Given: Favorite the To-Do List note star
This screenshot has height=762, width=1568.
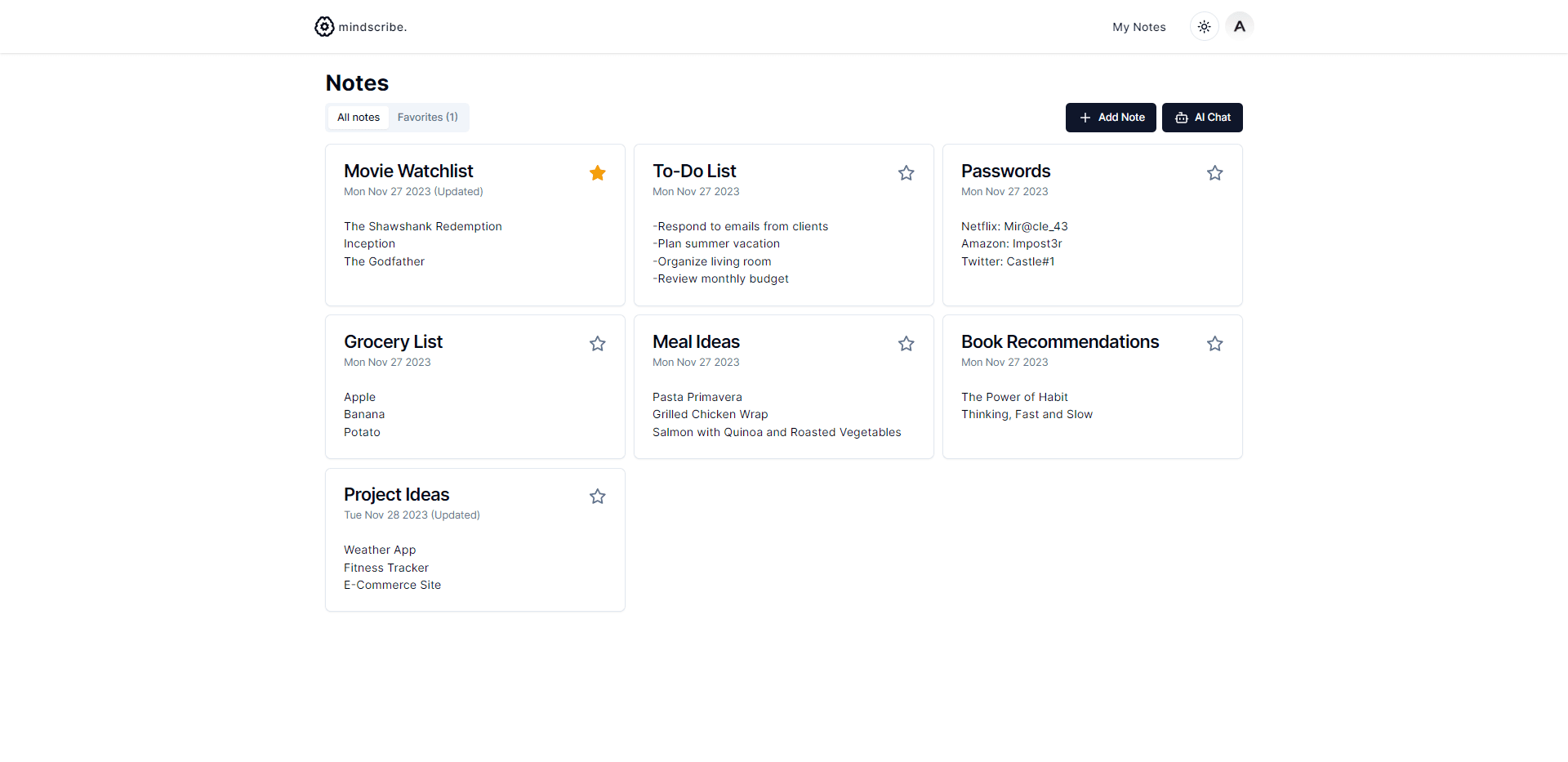Looking at the screenshot, I should click(x=906, y=173).
